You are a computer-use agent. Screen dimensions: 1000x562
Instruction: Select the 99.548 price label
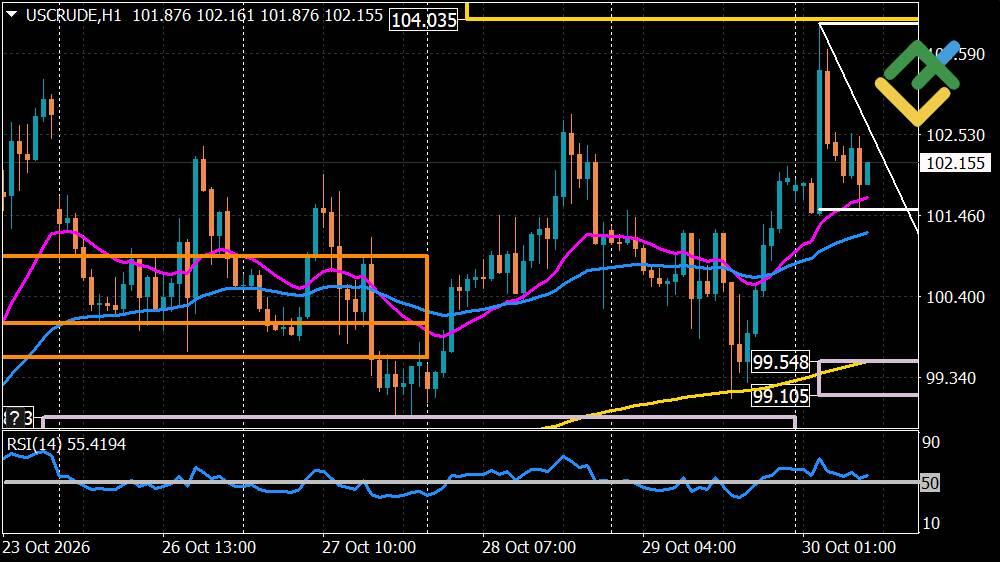(781, 362)
